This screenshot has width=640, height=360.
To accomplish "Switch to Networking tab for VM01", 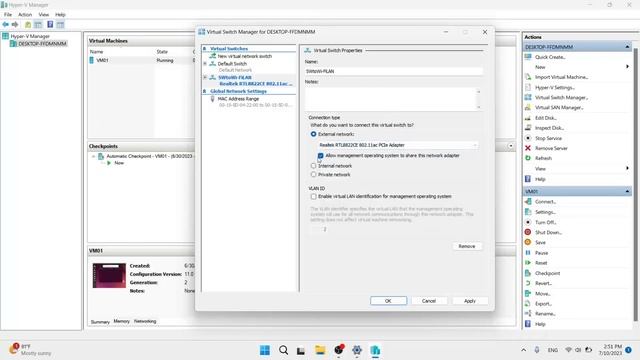I will coord(145,322).
